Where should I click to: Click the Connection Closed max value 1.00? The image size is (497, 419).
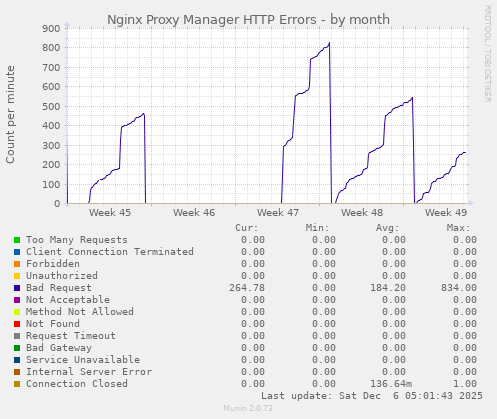tap(465, 384)
